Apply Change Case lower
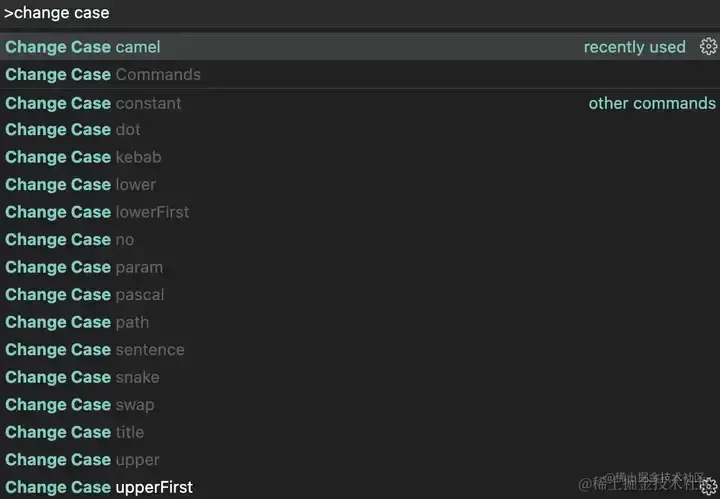 click(360, 185)
